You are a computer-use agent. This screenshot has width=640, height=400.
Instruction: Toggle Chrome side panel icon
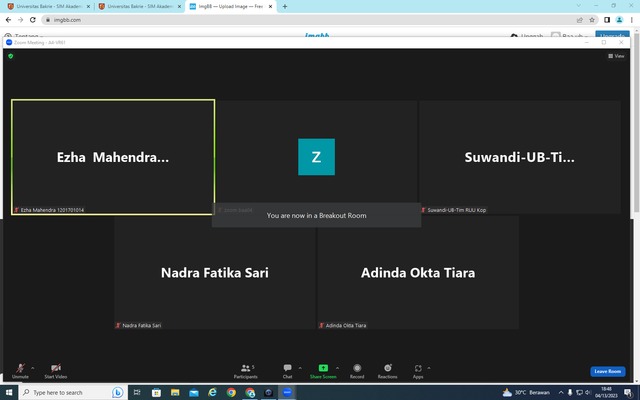tap(607, 20)
